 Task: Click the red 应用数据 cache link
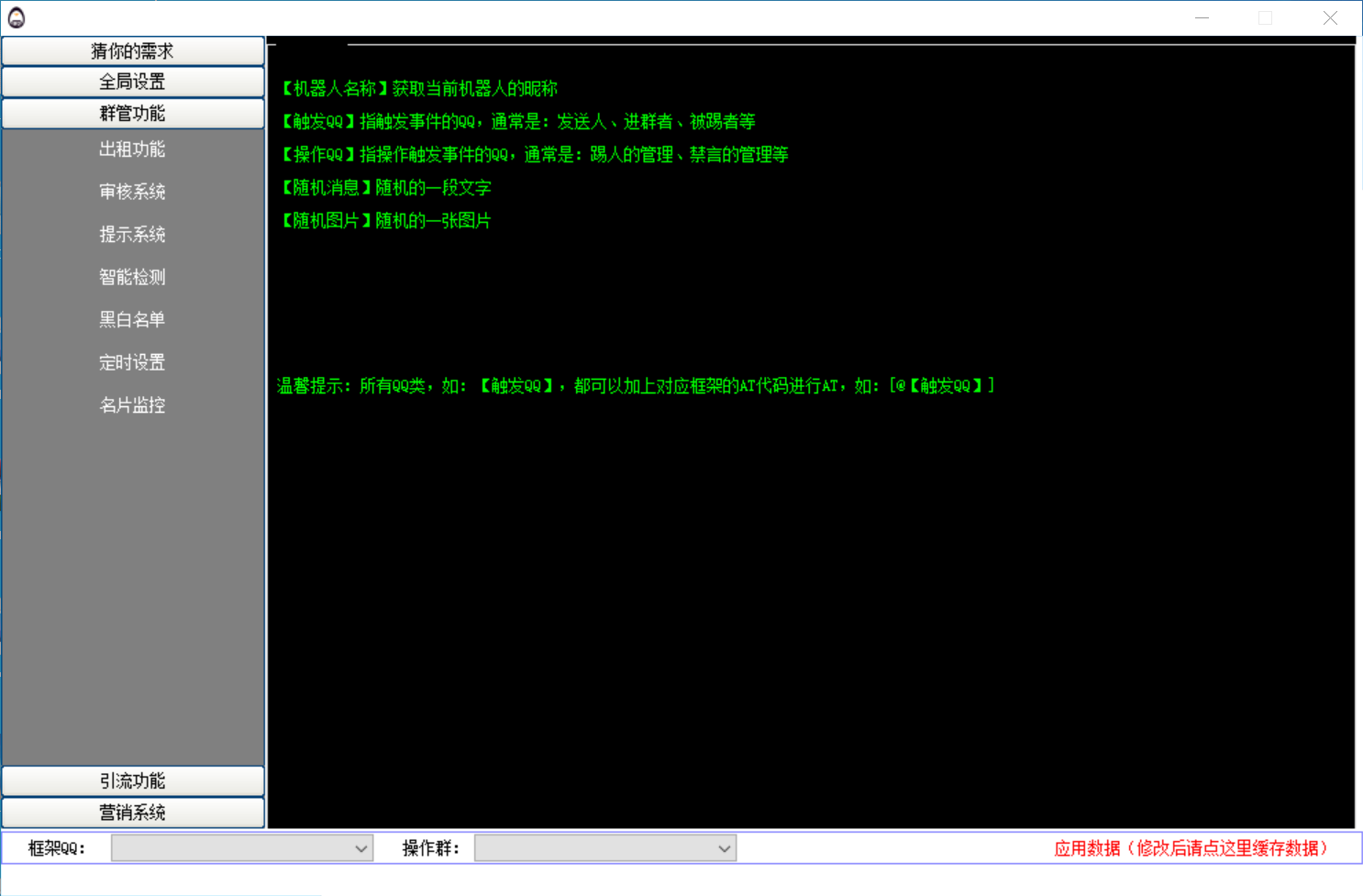coord(1191,848)
